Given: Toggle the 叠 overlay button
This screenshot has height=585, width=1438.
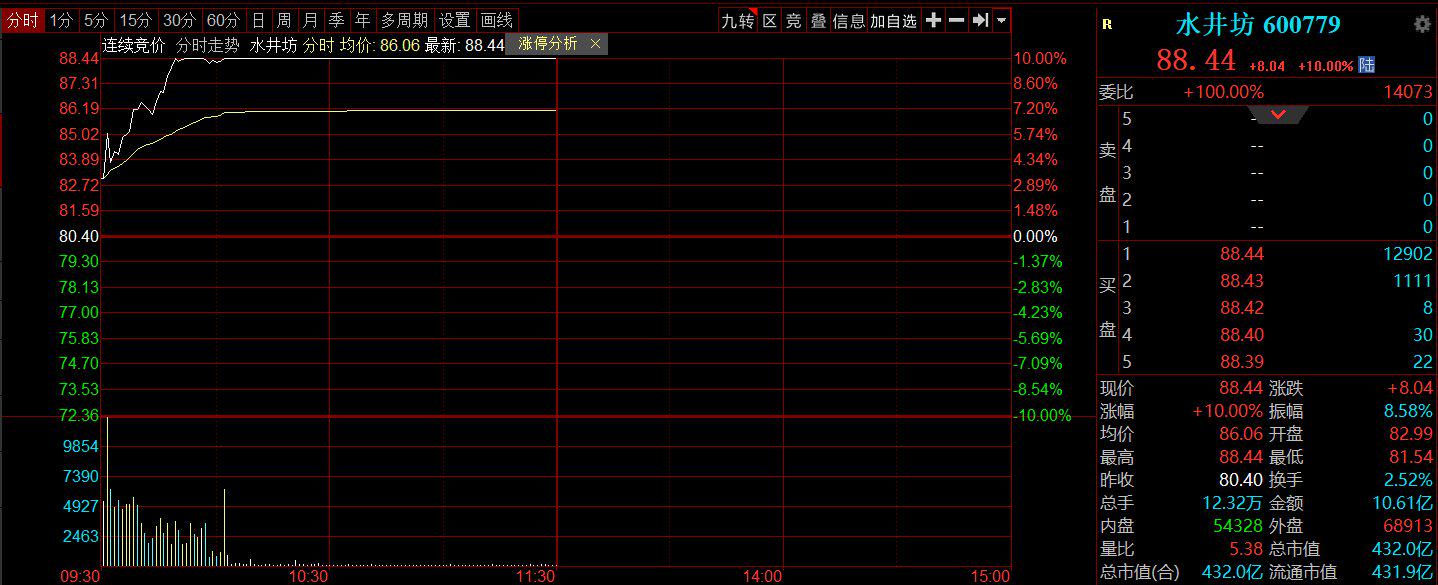Looking at the screenshot, I should [818, 20].
